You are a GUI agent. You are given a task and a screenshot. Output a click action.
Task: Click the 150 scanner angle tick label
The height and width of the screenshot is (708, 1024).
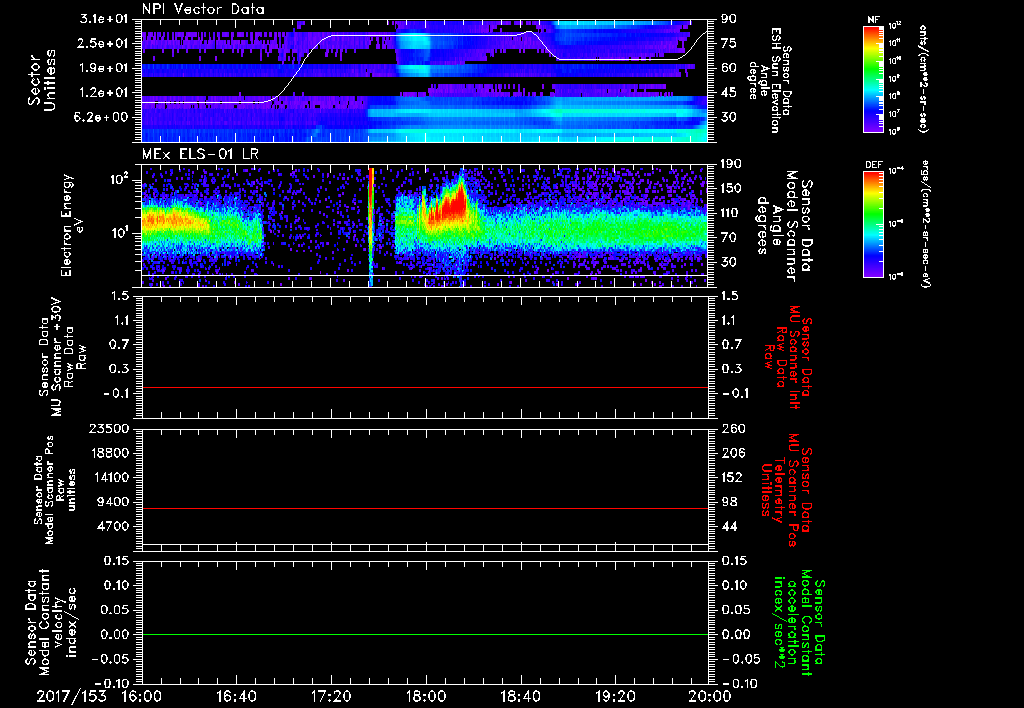[733, 189]
